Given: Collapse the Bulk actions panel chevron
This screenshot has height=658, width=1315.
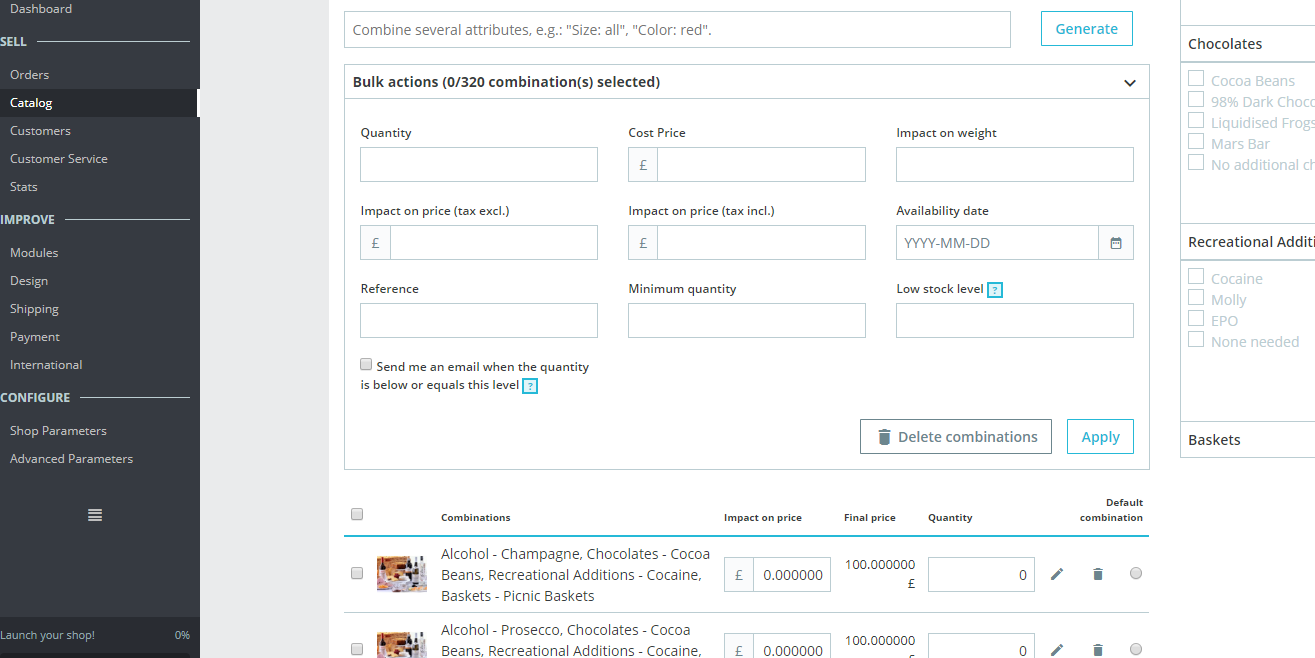Looking at the screenshot, I should coord(1130,83).
